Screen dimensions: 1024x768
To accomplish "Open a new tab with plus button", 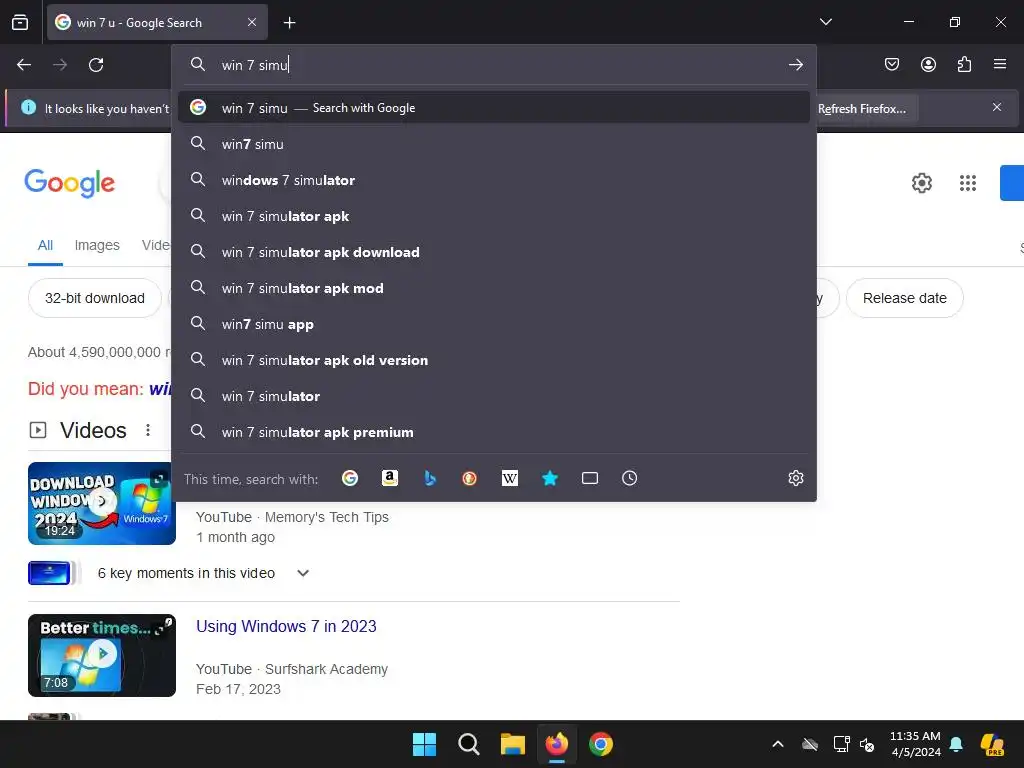I will click(289, 23).
